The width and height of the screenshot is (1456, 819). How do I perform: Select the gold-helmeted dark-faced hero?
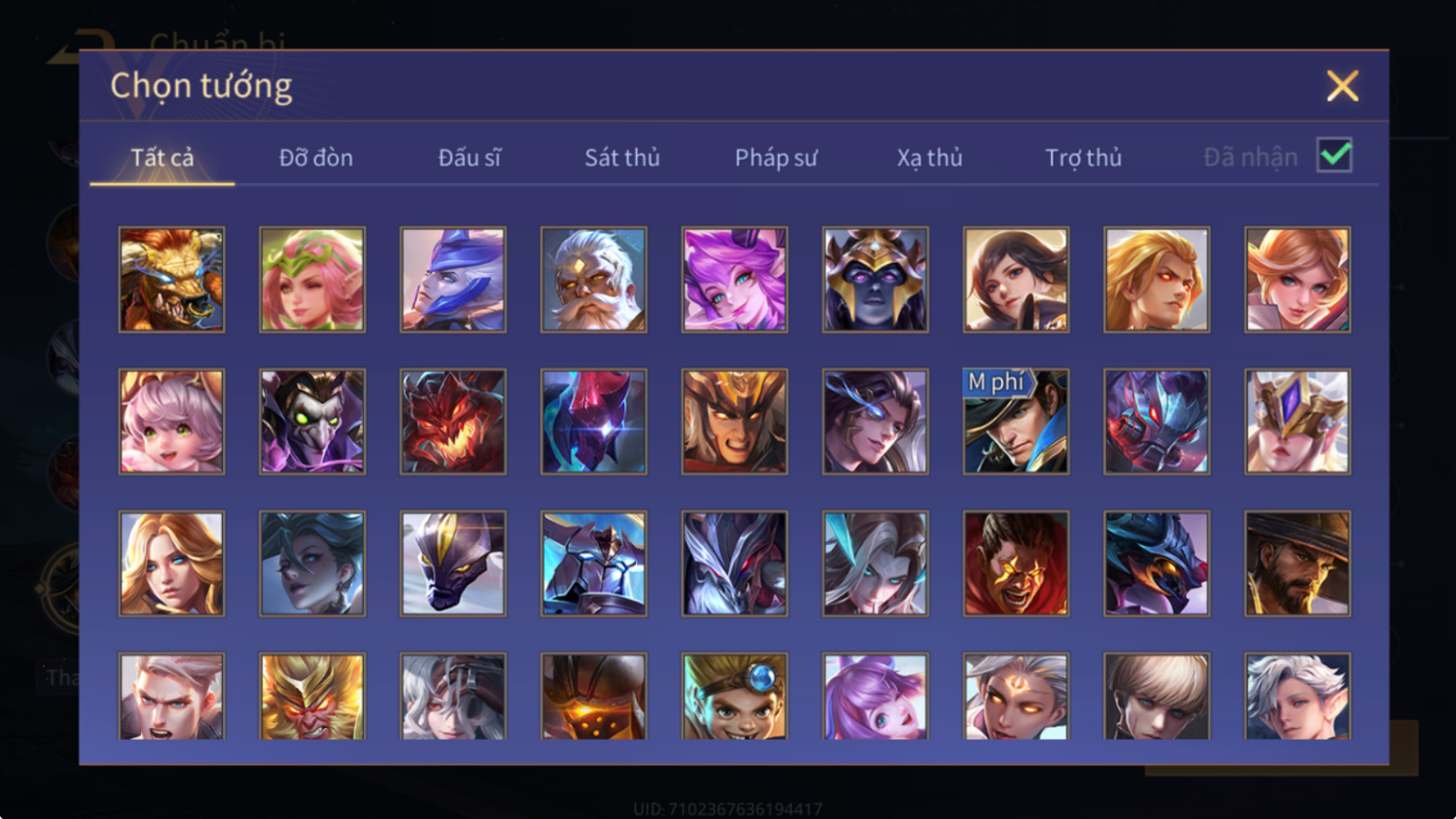point(875,280)
